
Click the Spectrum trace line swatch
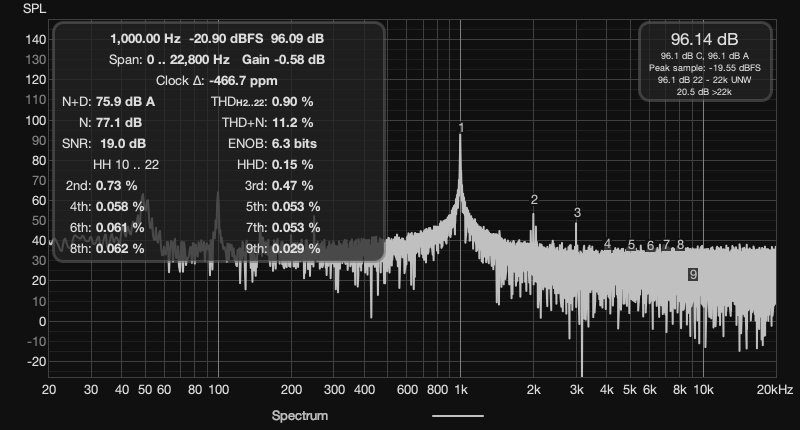click(x=457, y=415)
